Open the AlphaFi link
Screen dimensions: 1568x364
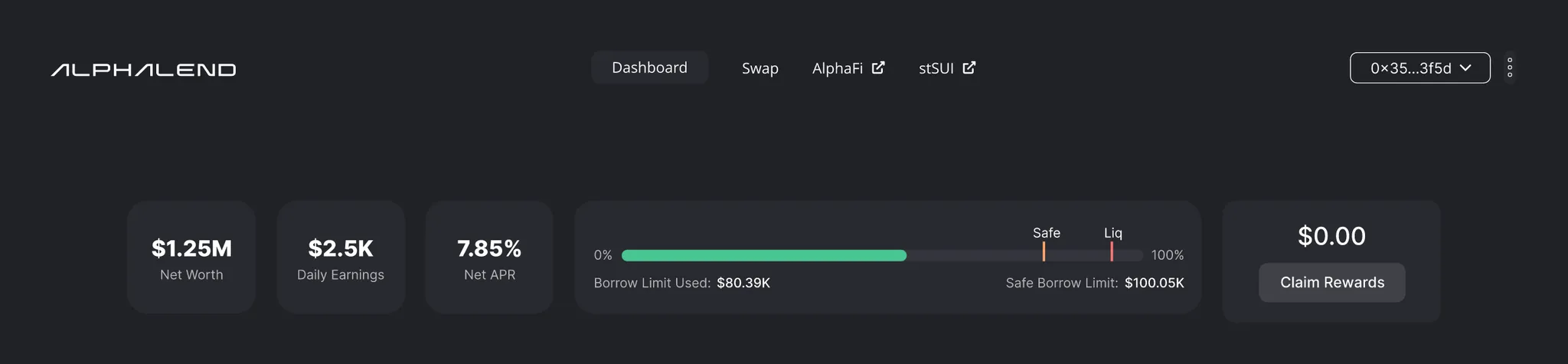(x=837, y=68)
